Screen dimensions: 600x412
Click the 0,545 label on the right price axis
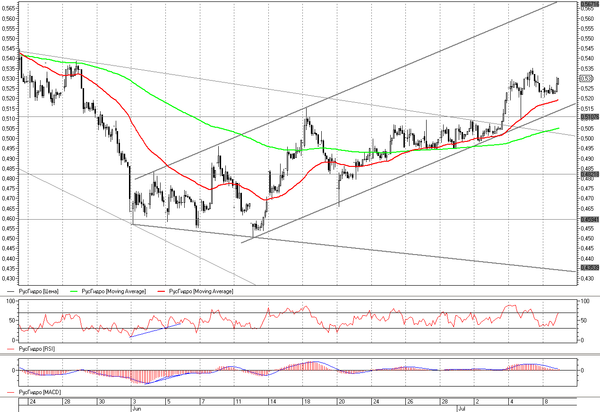click(x=587, y=49)
